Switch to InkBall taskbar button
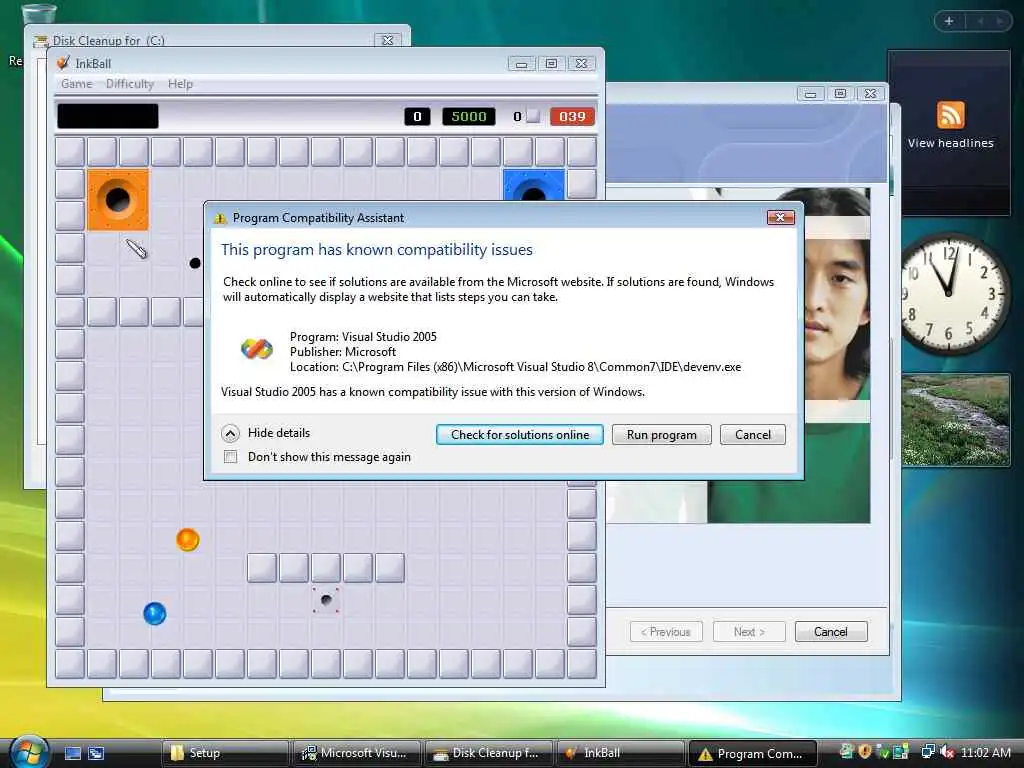The height and width of the screenshot is (768, 1024). pos(620,753)
